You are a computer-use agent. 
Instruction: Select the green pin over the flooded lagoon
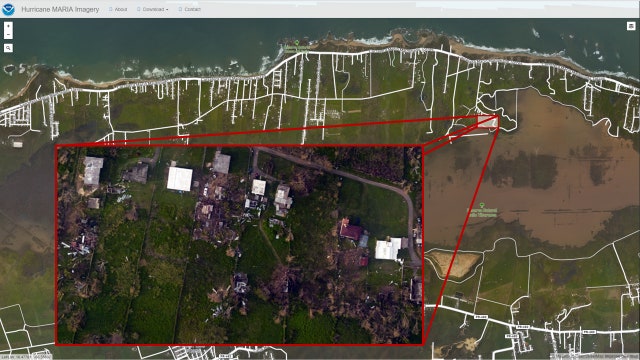[482, 205]
